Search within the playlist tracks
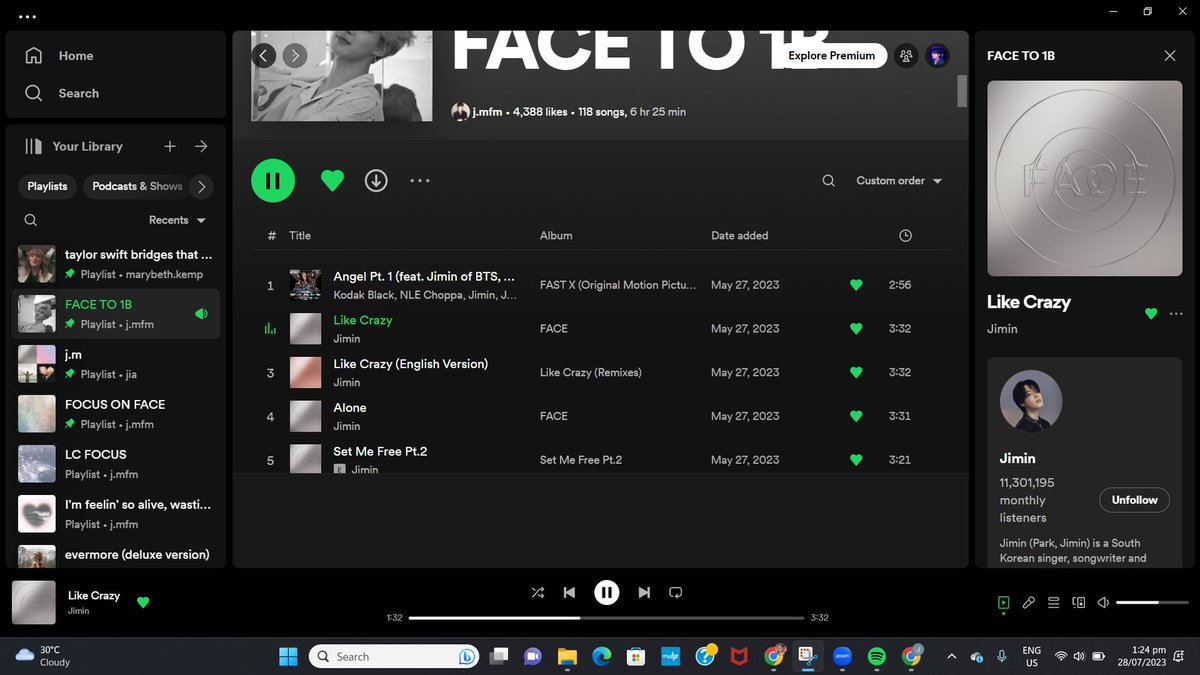This screenshot has height=675, width=1200. 828,181
